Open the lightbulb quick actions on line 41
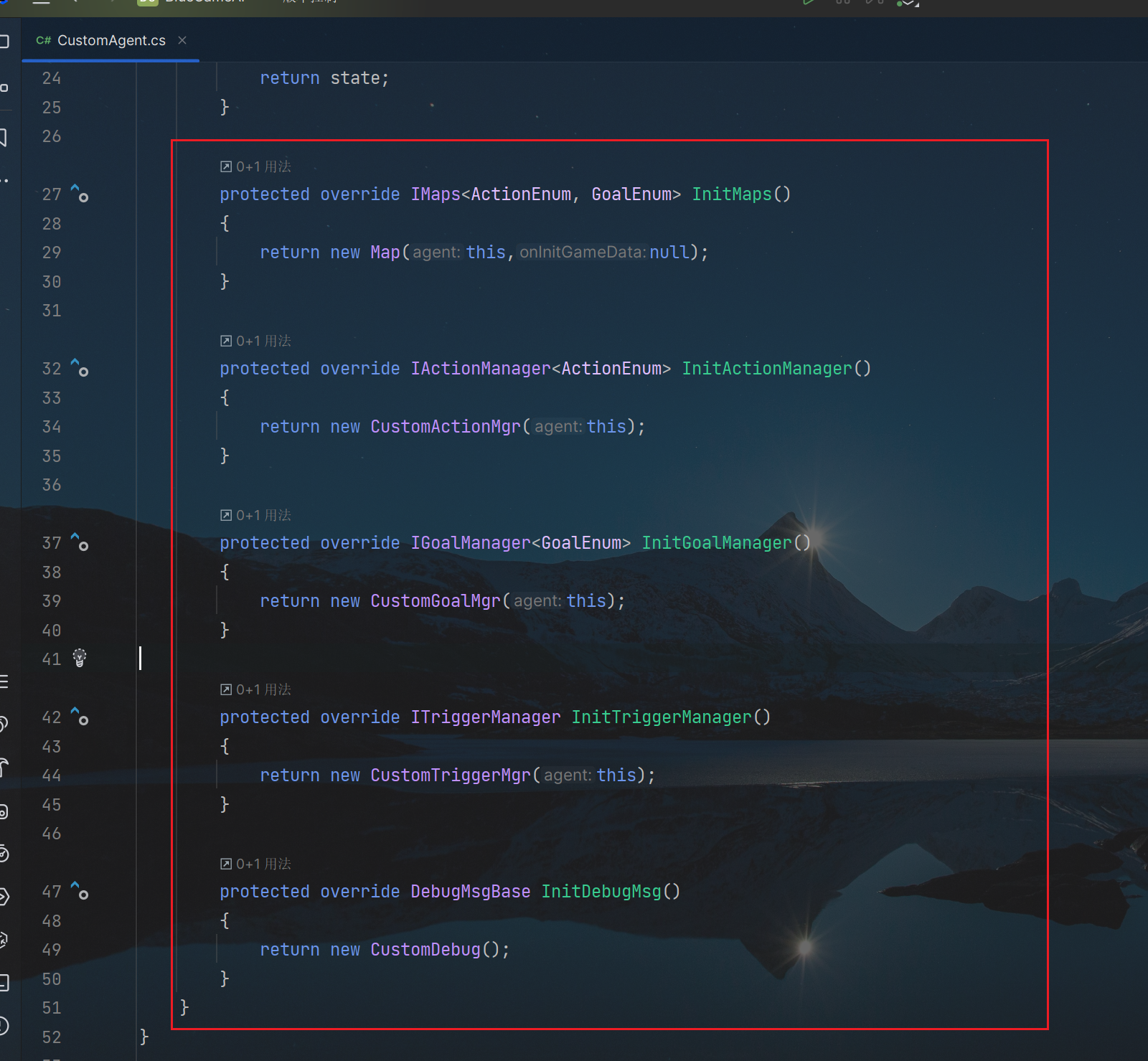This screenshot has height=1061, width=1148. [x=80, y=658]
